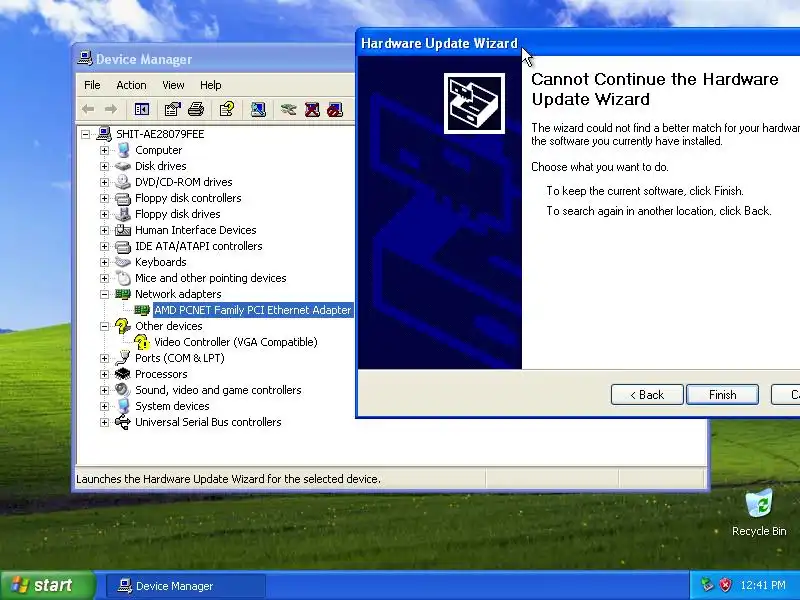This screenshot has height=600, width=800.
Task: Click the Processors chip icon
Action: 123,374
